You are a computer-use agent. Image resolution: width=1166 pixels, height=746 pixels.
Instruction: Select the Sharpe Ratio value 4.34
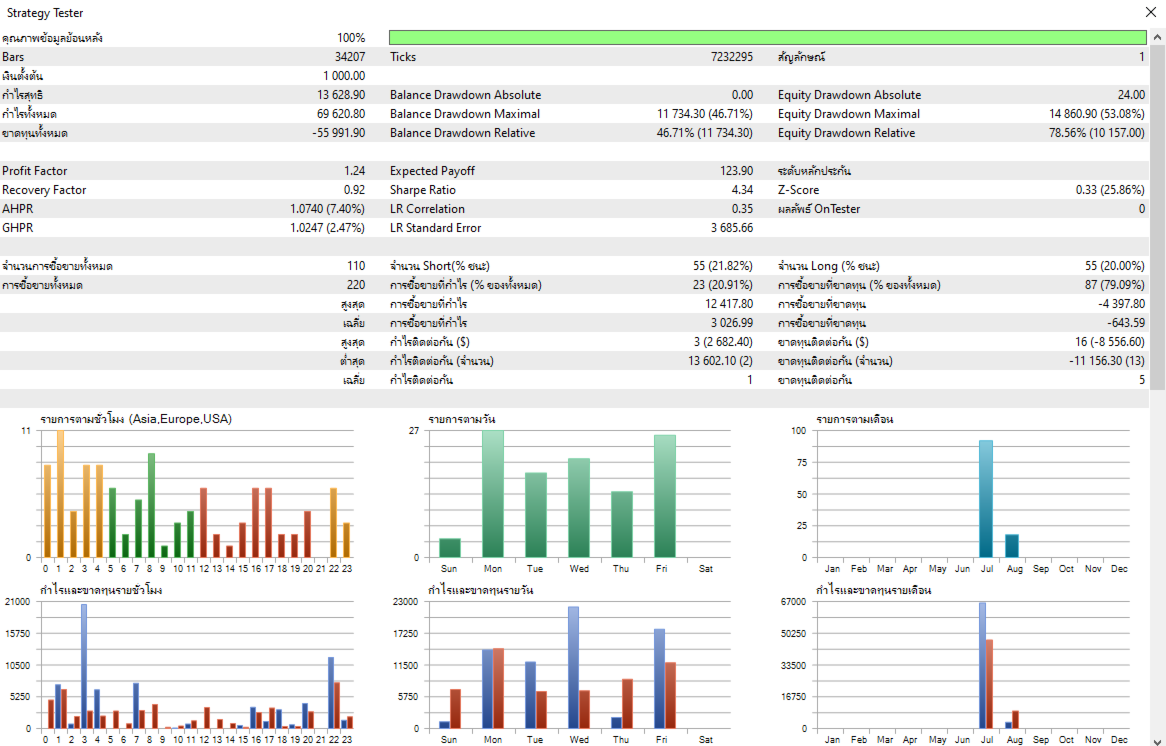pos(741,190)
